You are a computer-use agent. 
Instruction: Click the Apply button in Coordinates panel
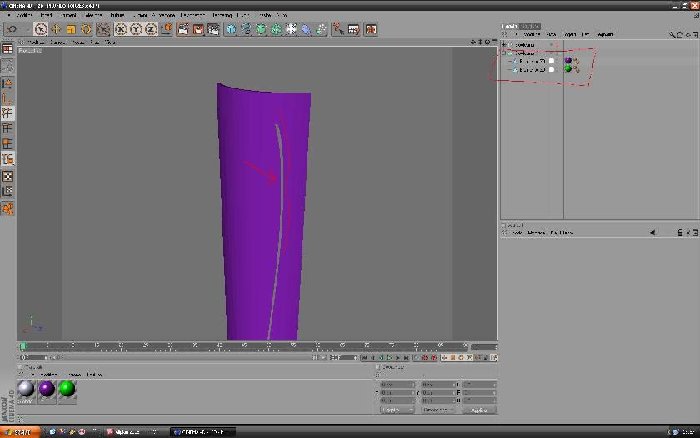tap(479, 410)
